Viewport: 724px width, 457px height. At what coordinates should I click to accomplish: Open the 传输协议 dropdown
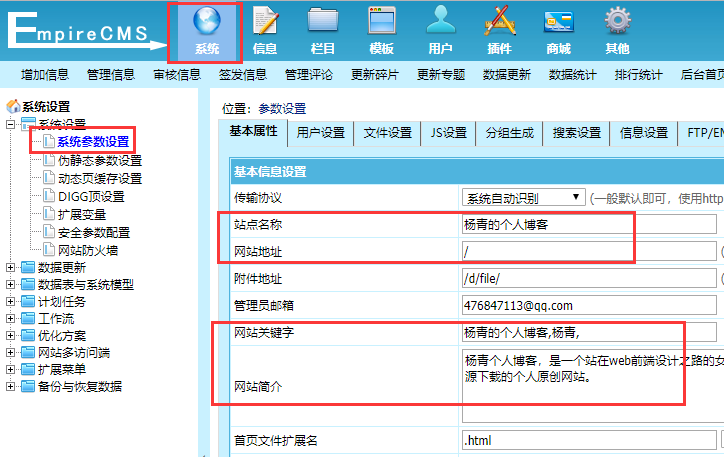click(523, 198)
